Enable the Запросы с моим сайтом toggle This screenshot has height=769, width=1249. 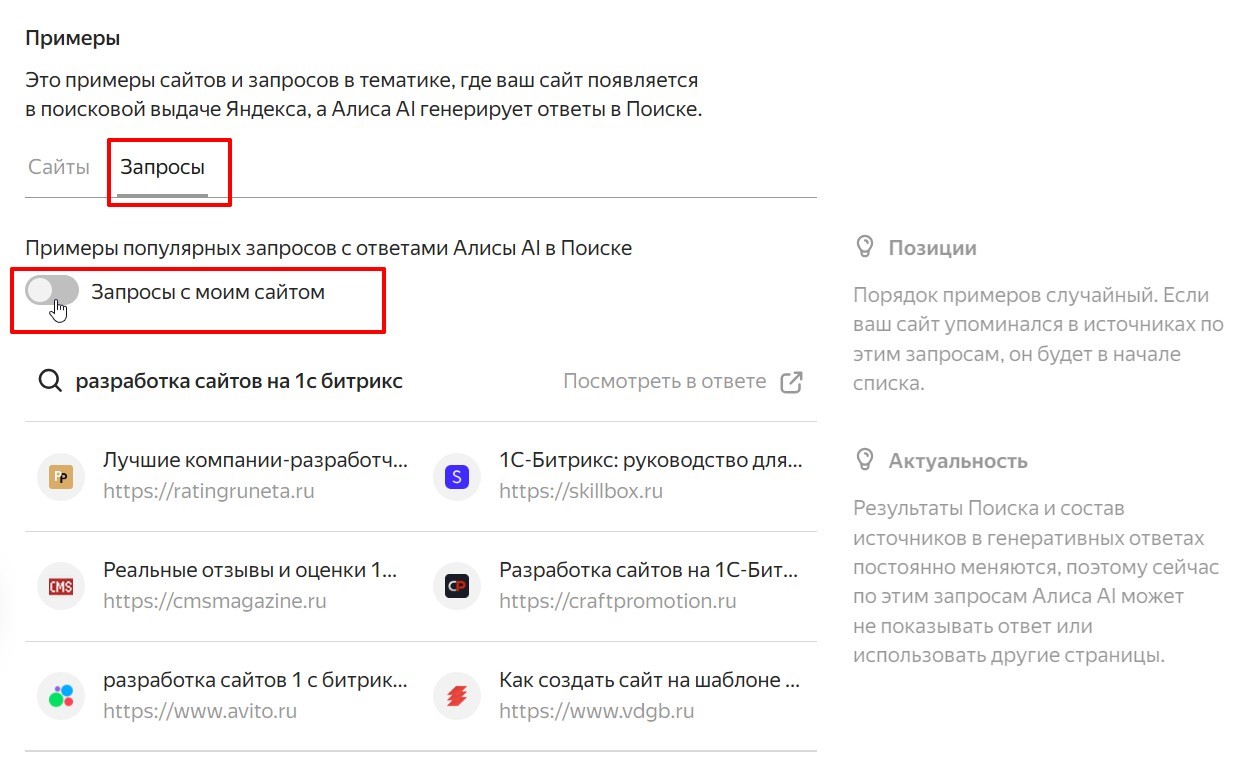[x=52, y=292]
